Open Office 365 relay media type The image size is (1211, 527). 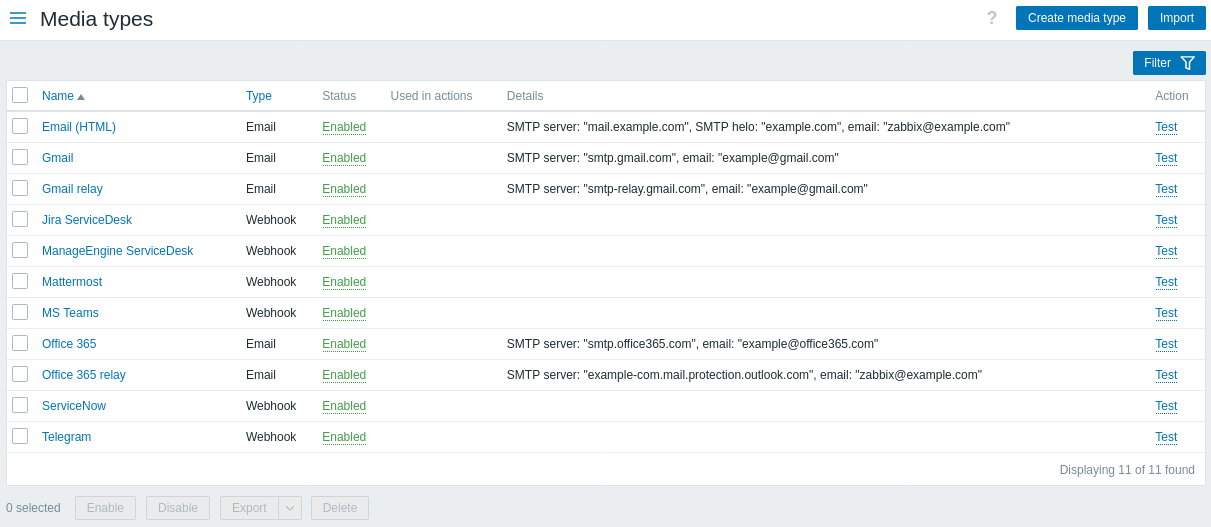(84, 375)
